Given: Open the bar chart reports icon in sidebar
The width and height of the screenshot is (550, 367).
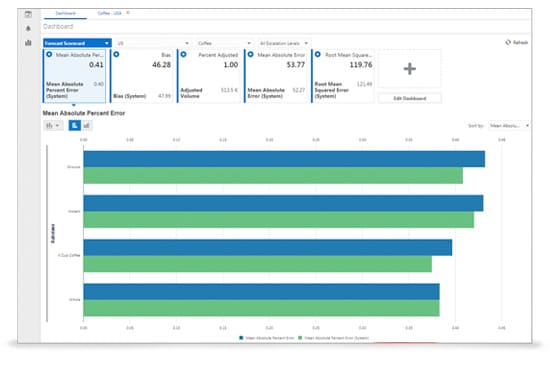Looking at the screenshot, I should pyautogui.click(x=28, y=43).
